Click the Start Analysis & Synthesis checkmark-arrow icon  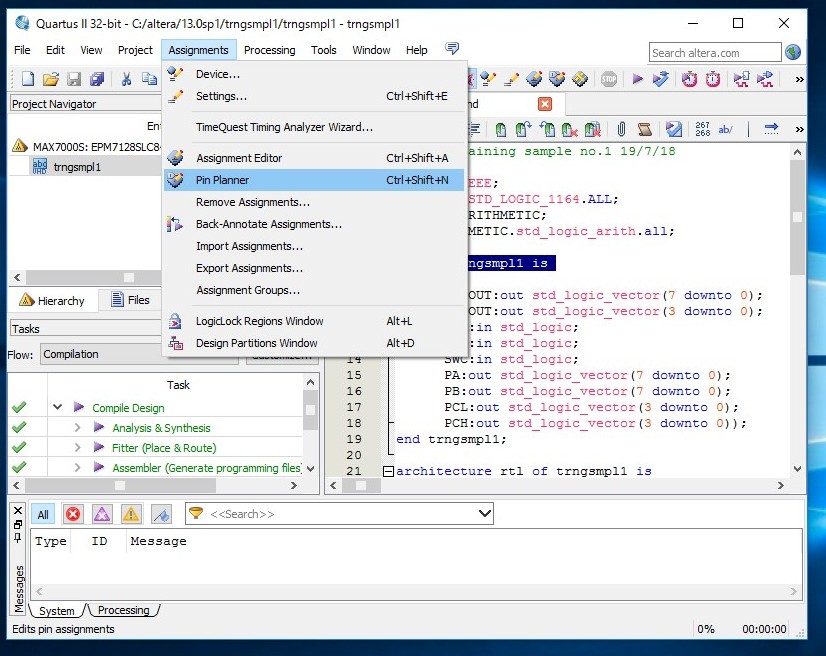(x=660, y=79)
